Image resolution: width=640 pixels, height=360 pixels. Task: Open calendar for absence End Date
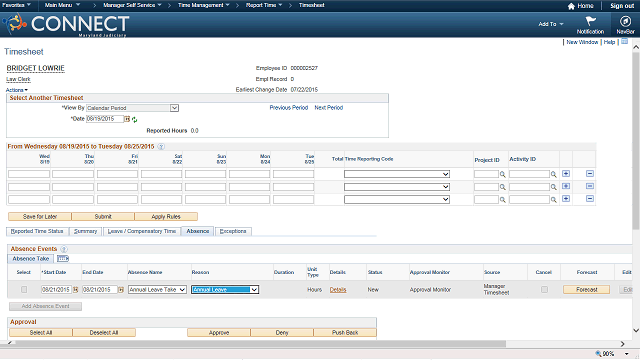(x=121, y=290)
